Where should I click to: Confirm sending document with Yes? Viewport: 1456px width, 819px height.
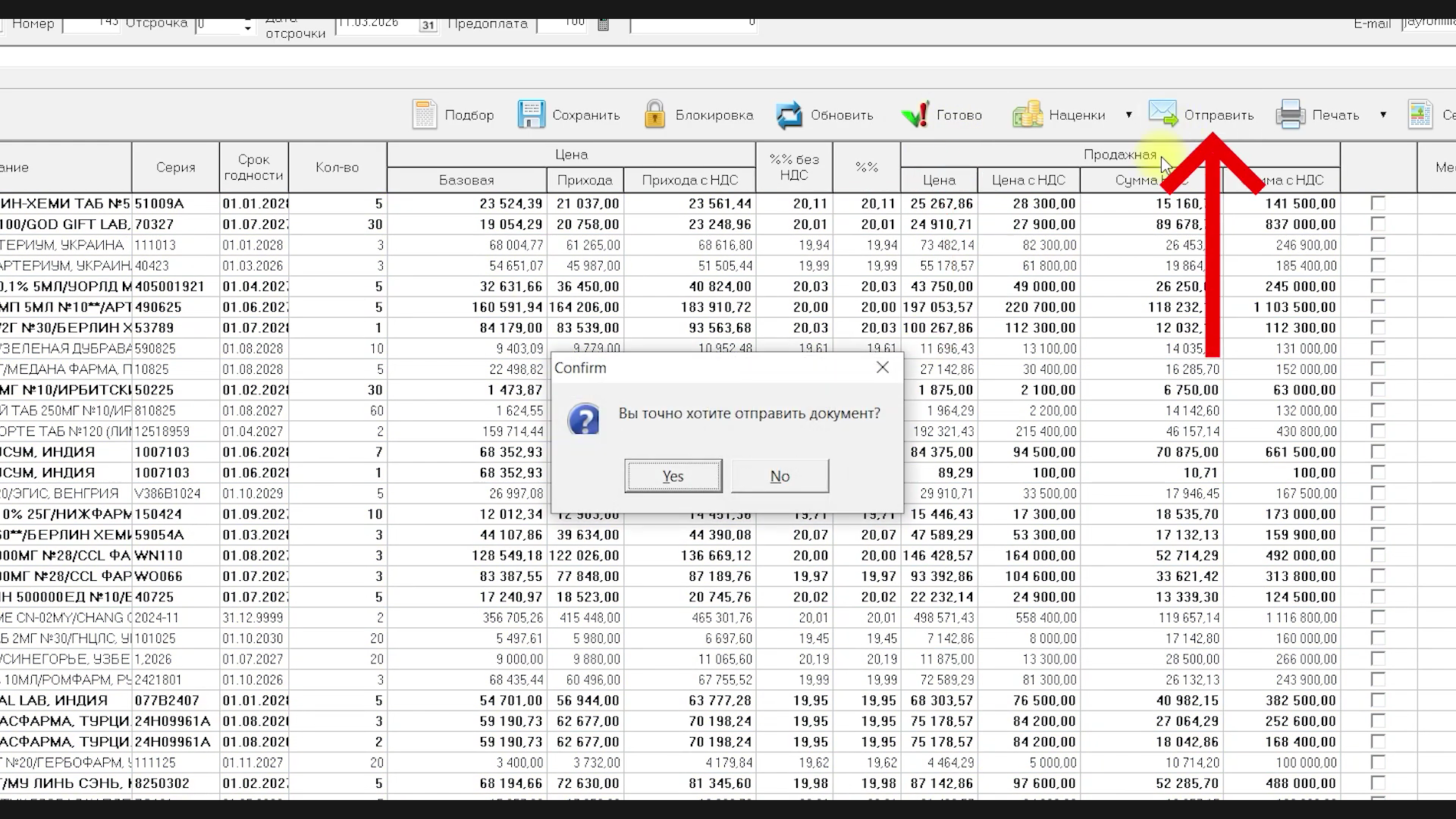pos(673,476)
